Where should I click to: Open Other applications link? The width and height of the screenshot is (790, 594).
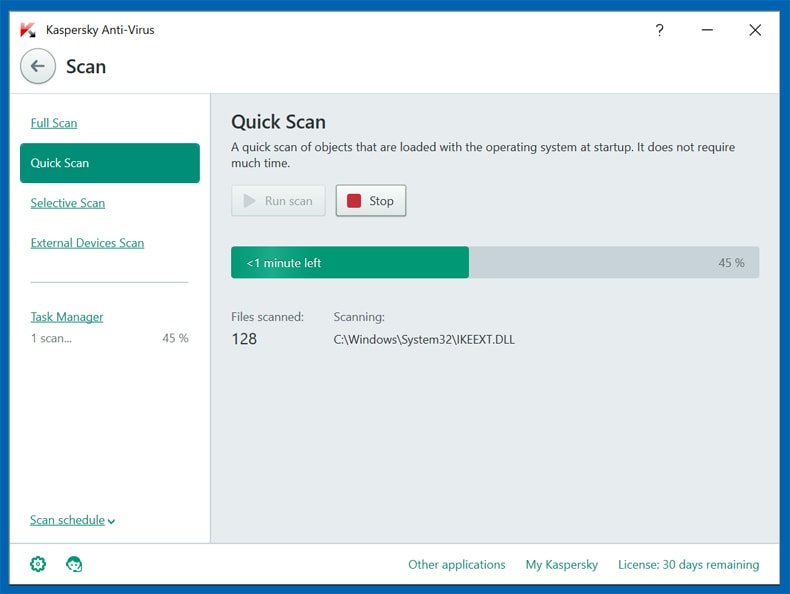pos(456,564)
